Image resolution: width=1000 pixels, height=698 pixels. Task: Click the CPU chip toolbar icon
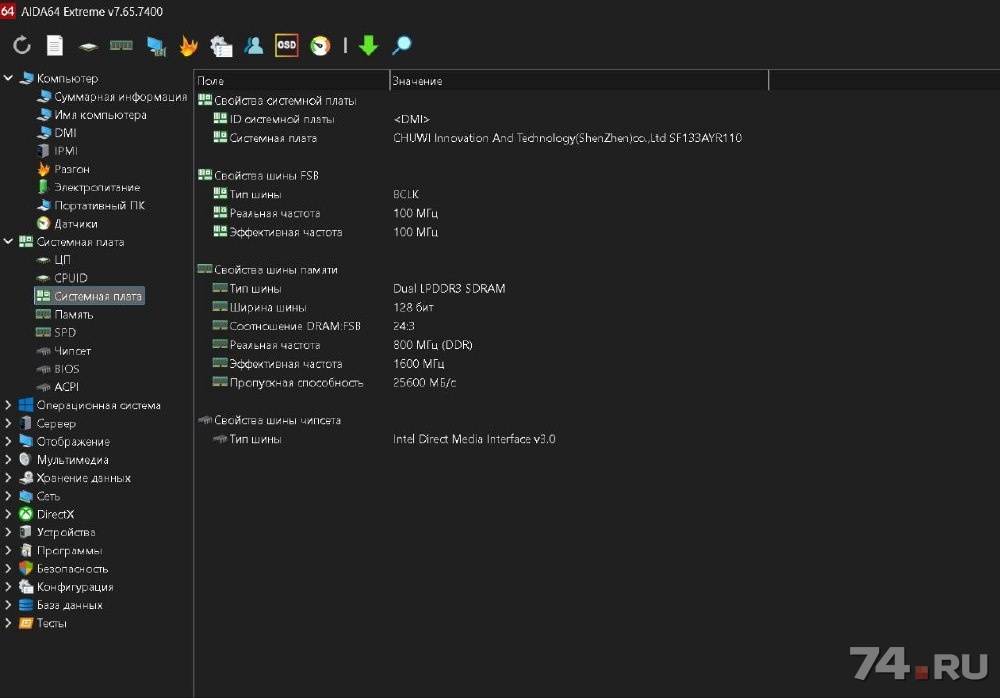coord(88,47)
